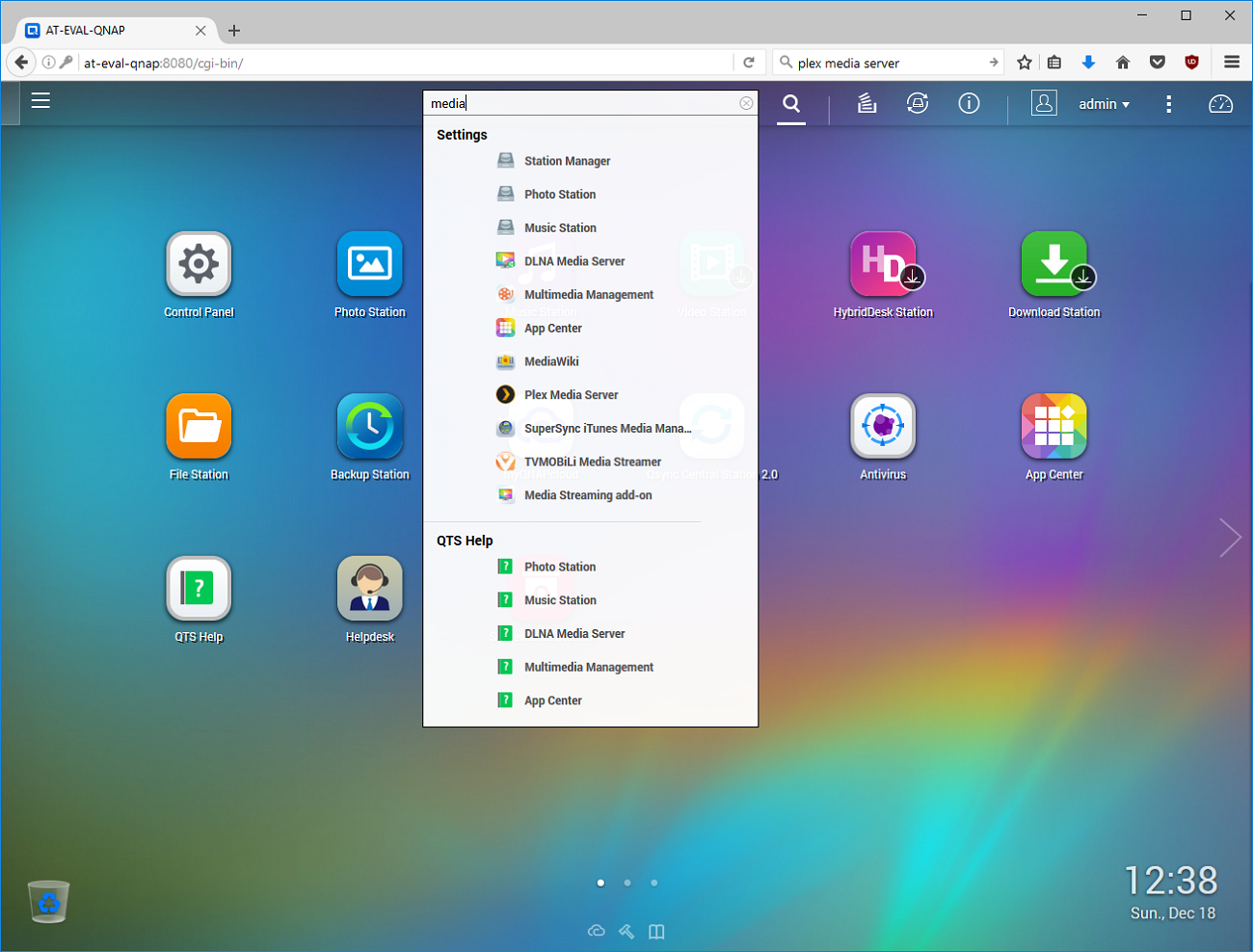
Task: Open event notifications info icon
Action: click(x=969, y=103)
